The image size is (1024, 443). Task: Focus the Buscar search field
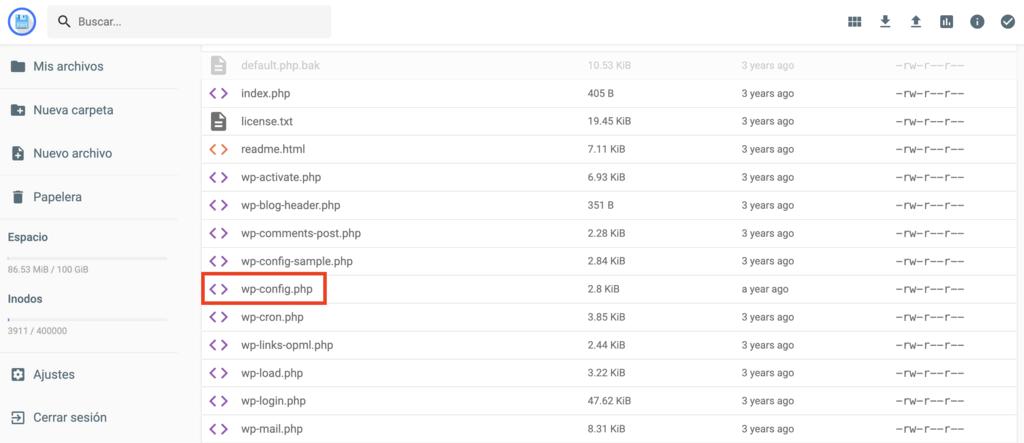pos(200,21)
